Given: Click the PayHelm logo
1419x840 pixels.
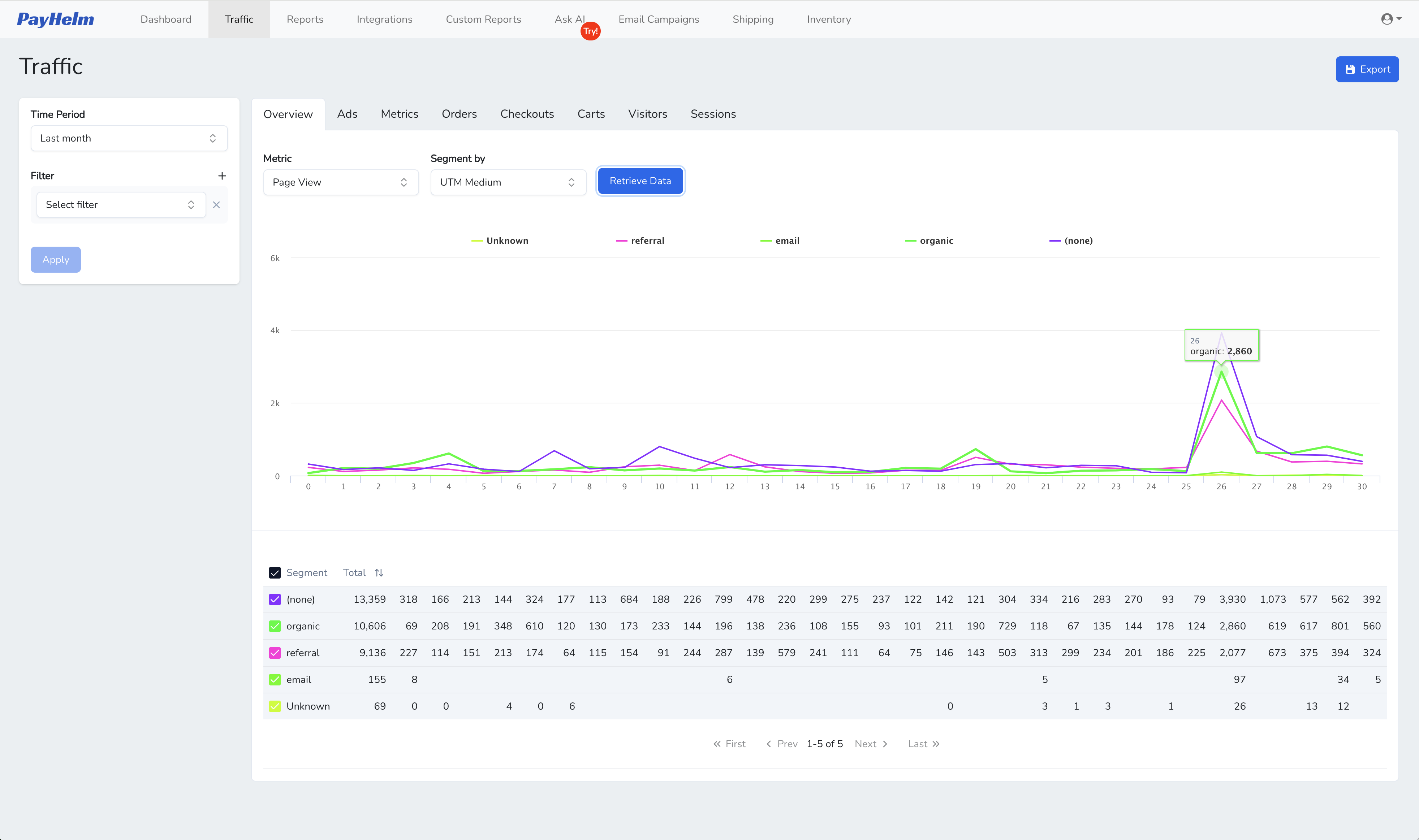Looking at the screenshot, I should click(55, 19).
